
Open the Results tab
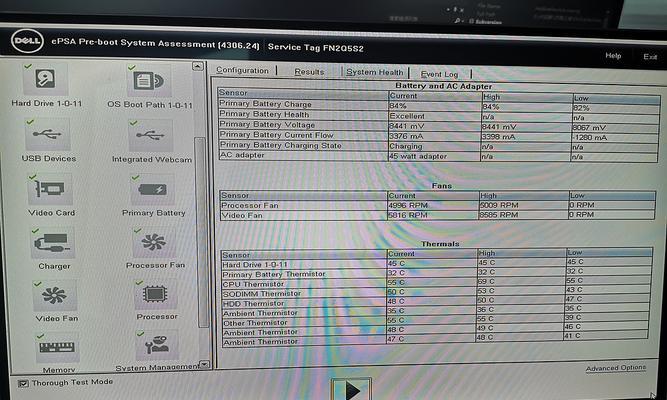[x=309, y=71]
